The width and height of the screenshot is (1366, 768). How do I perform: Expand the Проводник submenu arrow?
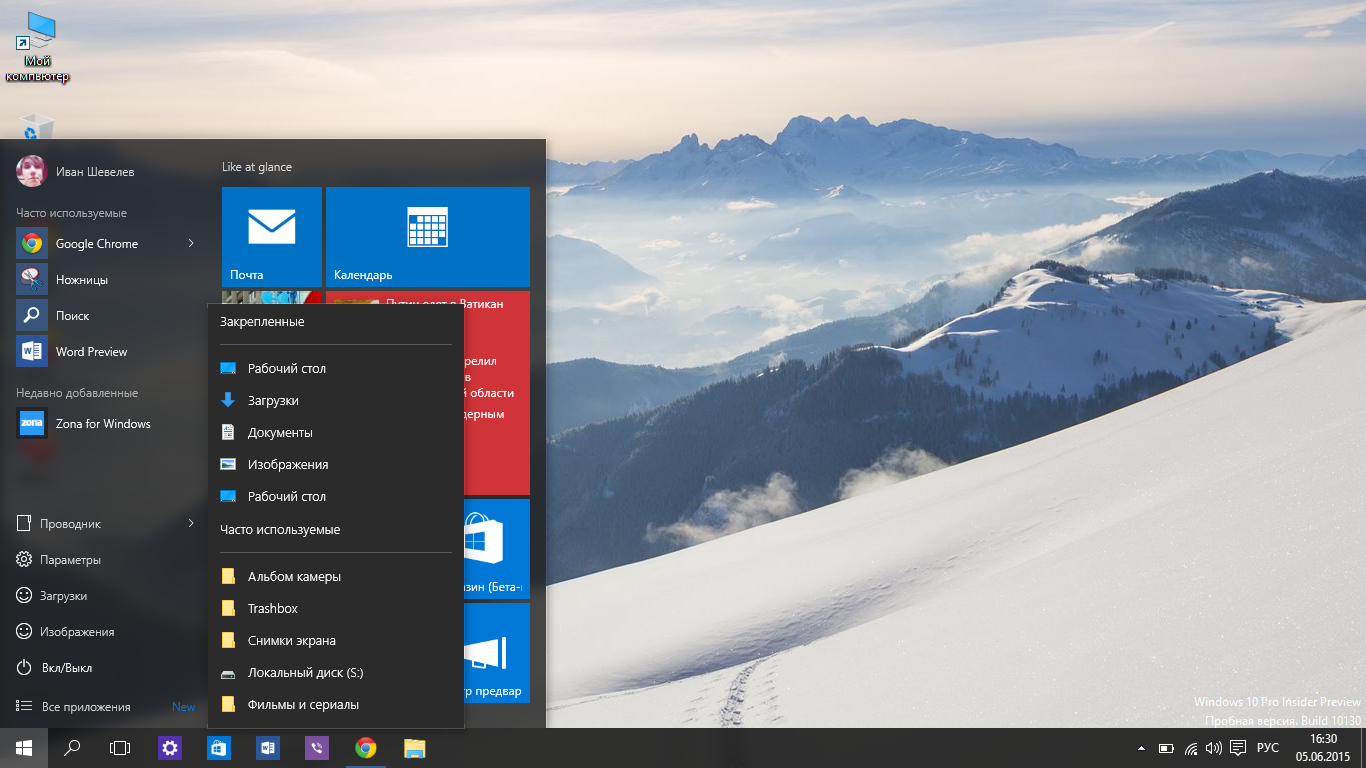pos(191,523)
